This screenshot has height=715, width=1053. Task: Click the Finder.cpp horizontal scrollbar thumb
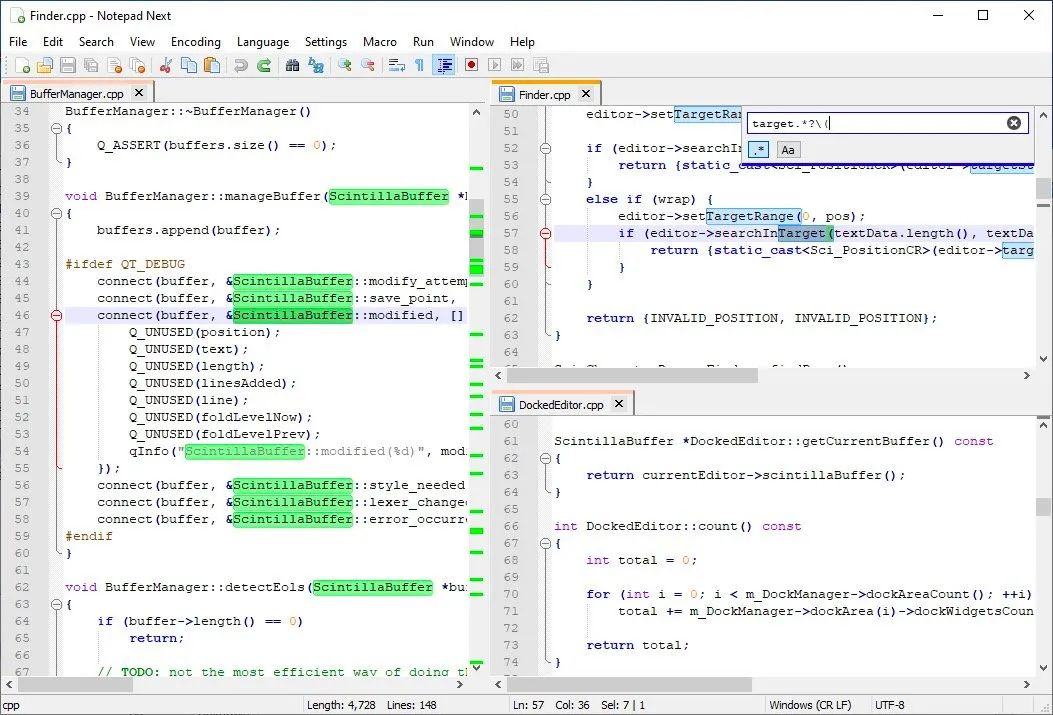632,376
